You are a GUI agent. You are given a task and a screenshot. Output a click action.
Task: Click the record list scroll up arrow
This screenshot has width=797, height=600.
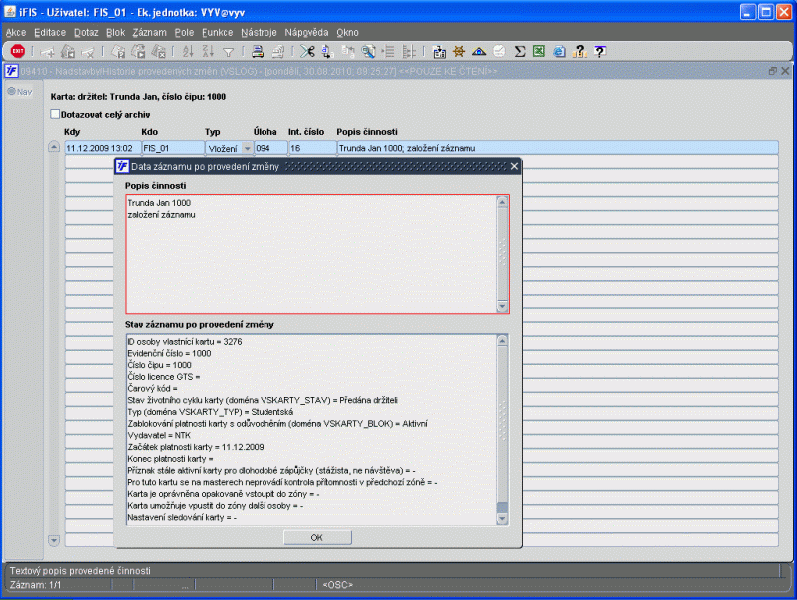click(54, 147)
